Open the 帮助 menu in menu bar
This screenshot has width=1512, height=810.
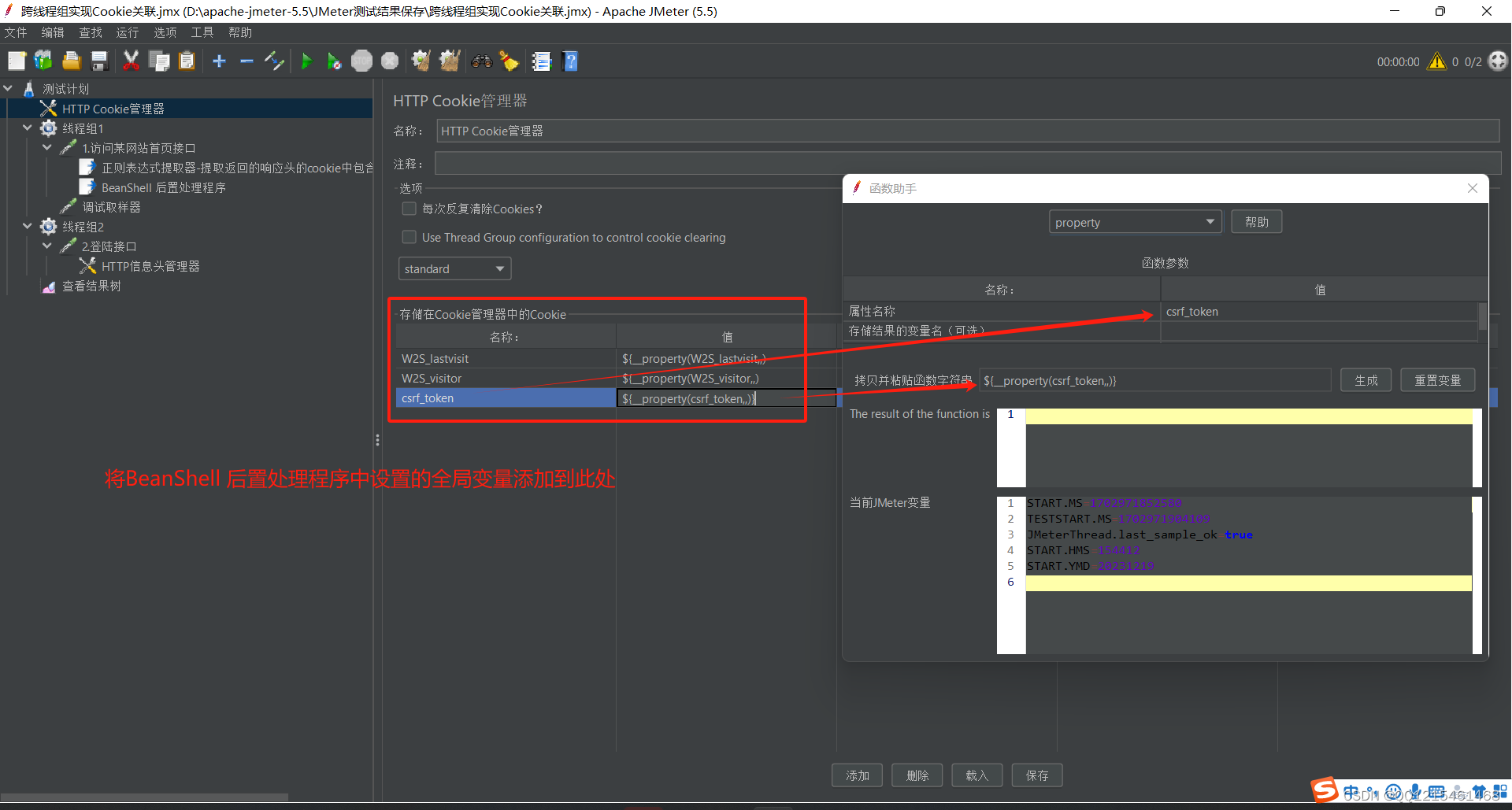click(x=240, y=32)
